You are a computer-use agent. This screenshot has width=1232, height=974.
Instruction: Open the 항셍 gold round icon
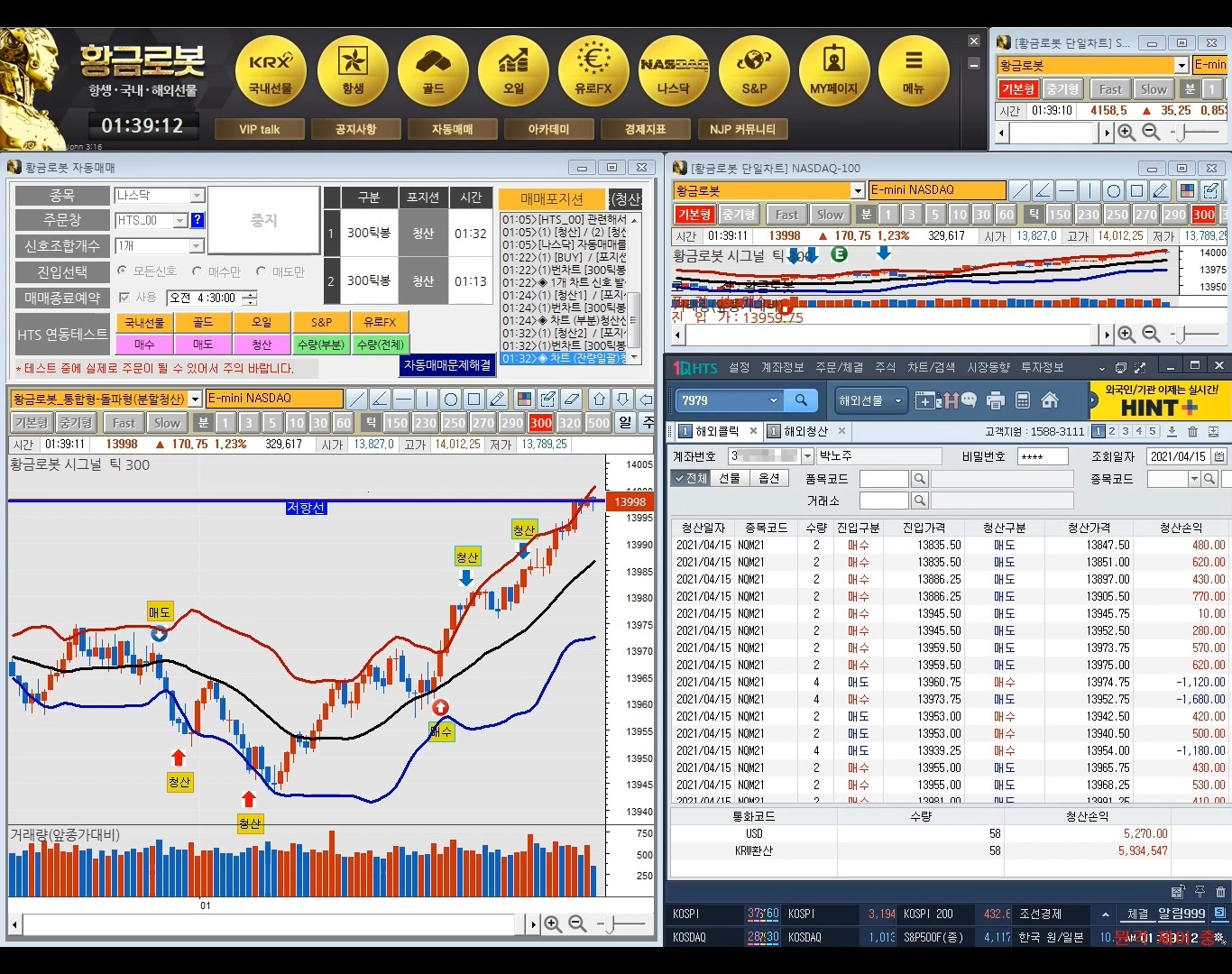pos(353,71)
